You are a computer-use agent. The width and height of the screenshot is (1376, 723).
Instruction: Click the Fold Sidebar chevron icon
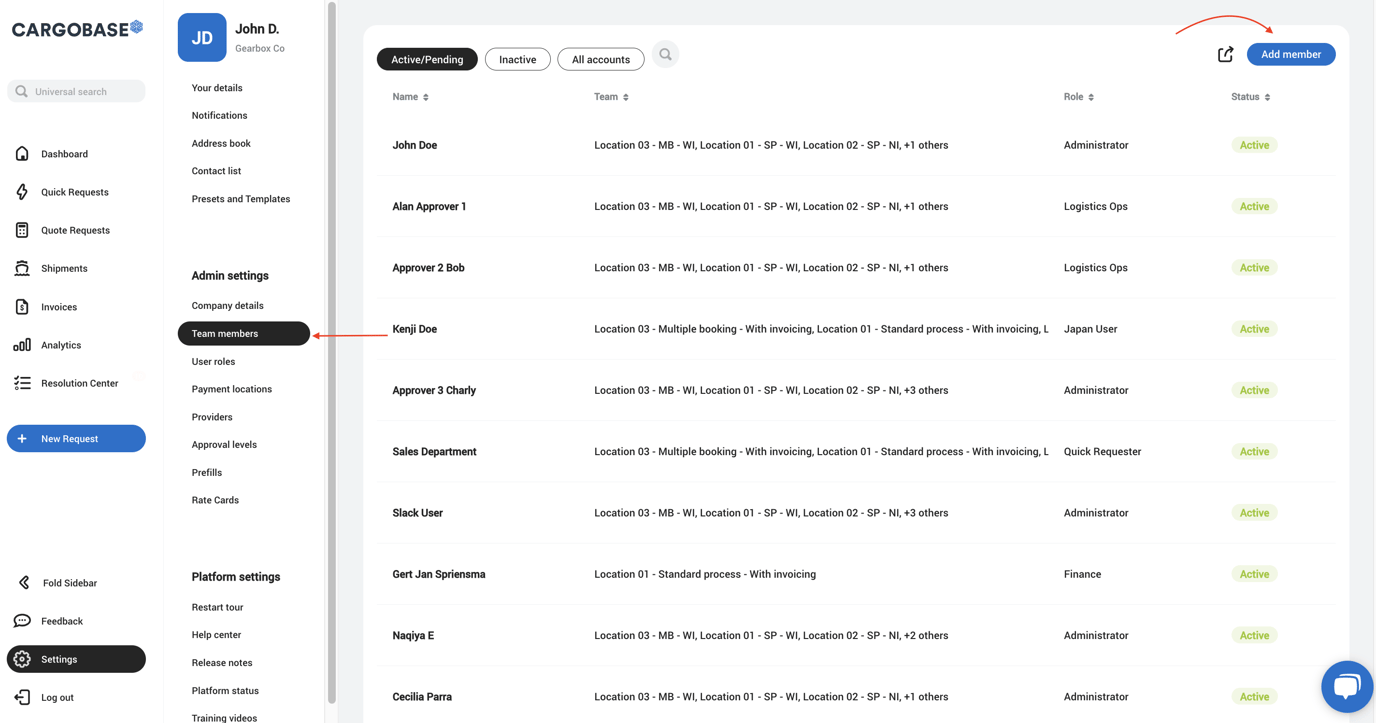click(x=24, y=583)
